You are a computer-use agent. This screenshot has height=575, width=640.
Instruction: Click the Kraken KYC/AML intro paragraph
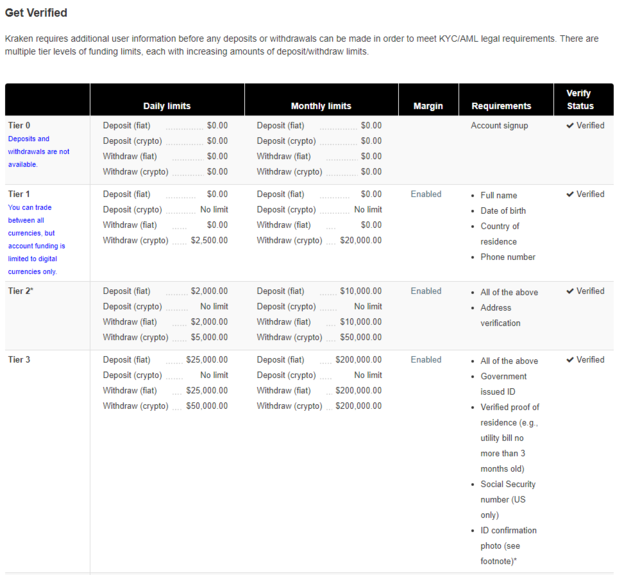[x=301, y=45]
